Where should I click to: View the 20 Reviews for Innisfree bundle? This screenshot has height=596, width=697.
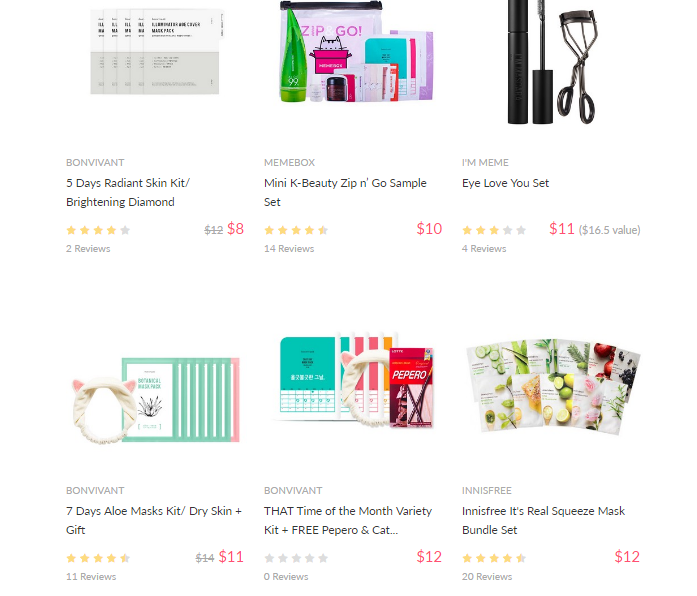(x=487, y=576)
